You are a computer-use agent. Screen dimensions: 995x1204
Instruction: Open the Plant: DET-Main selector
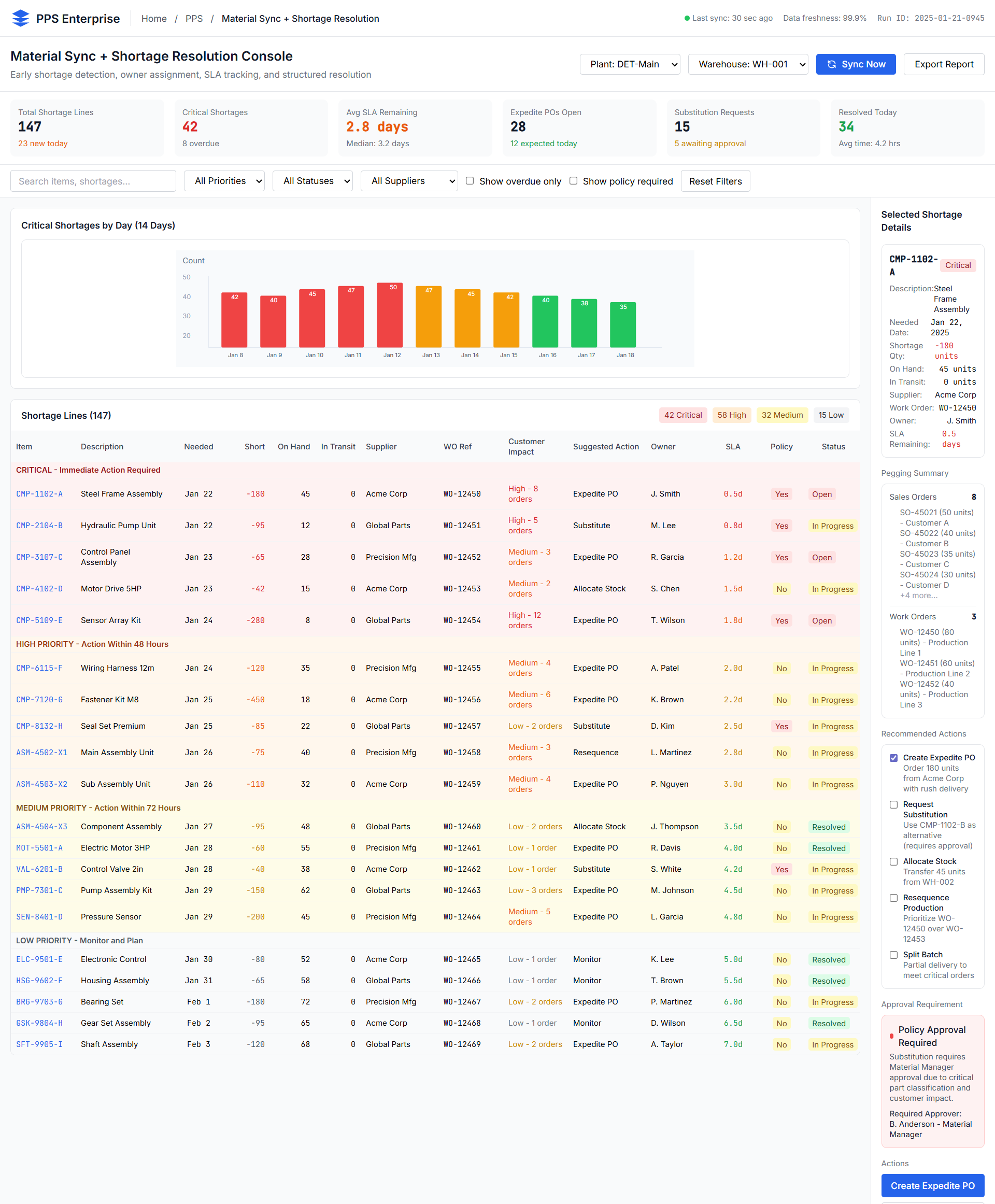(x=629, y=64)
